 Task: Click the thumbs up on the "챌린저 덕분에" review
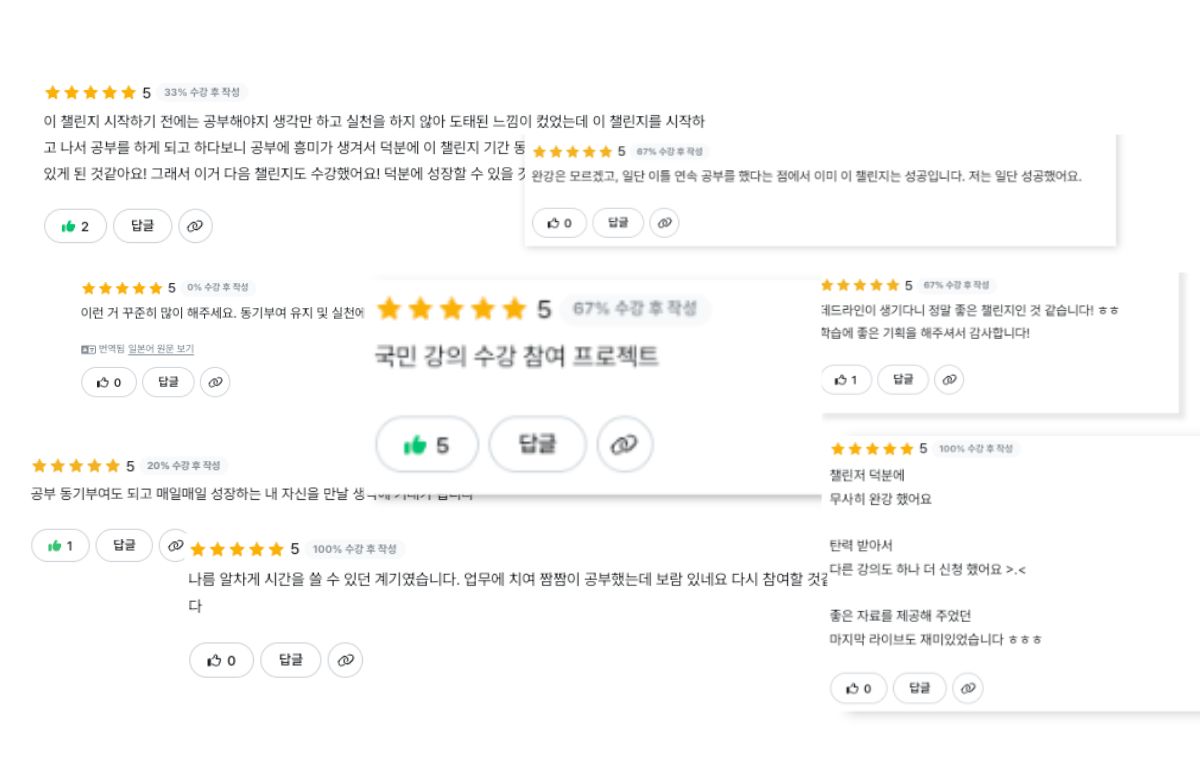pos(858,688)
